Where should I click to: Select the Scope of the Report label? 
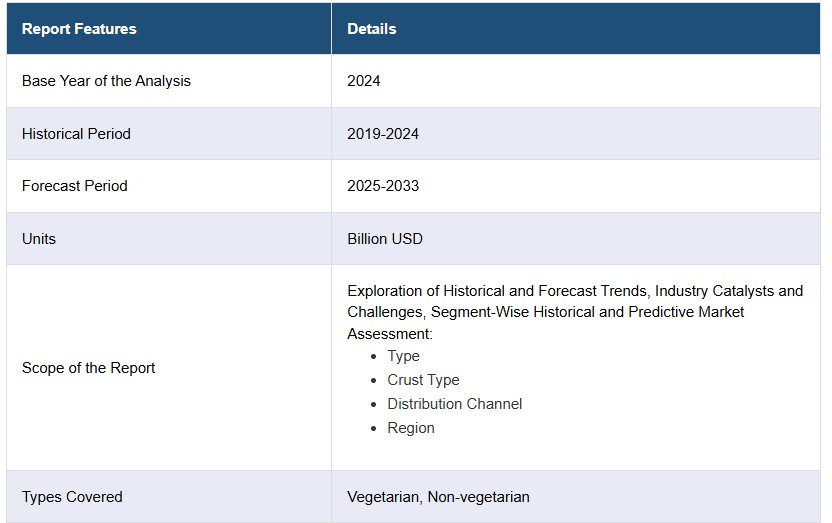point(88,368)
